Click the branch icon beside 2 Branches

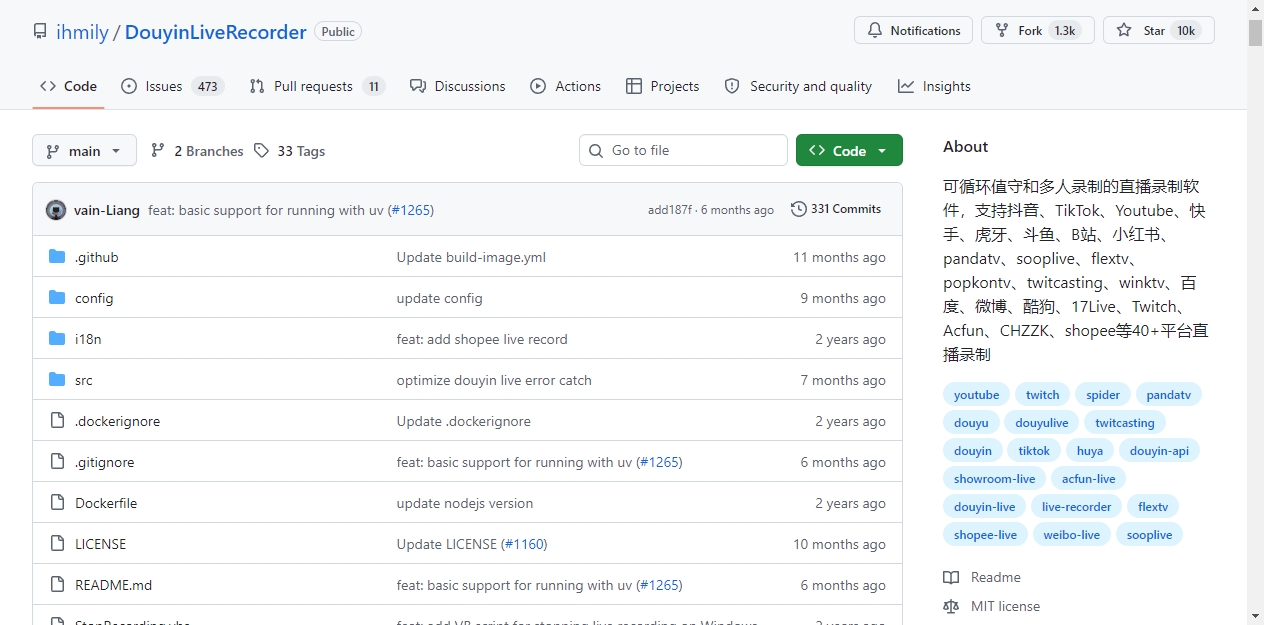[158, 150]
